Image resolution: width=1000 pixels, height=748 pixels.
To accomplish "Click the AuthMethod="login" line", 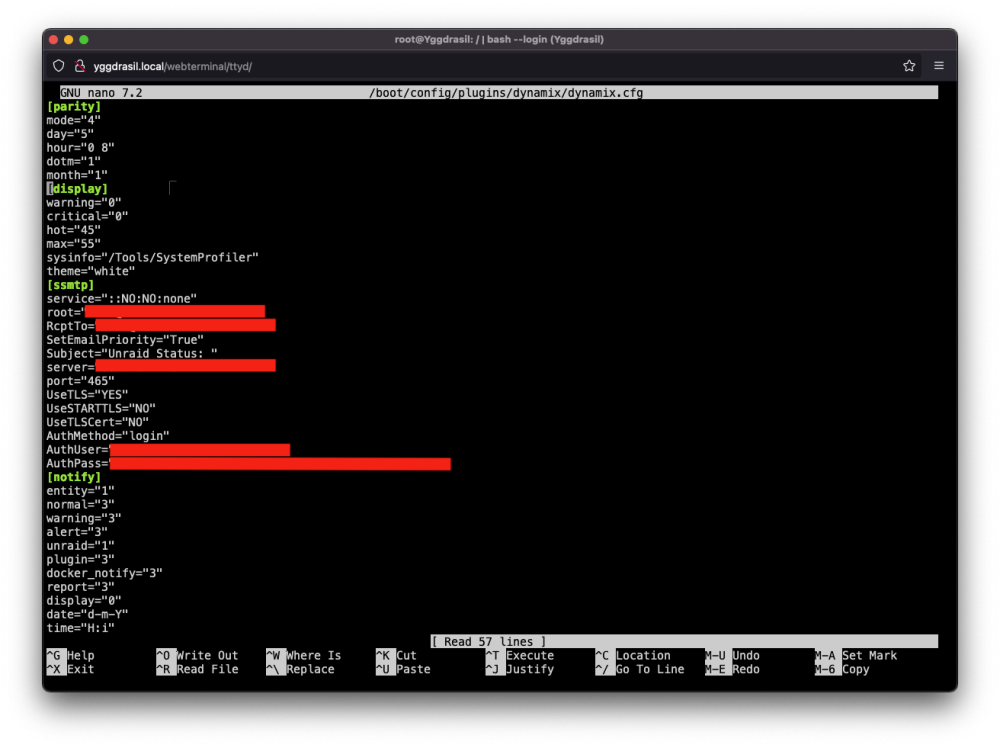I will [x=108, y=436].
